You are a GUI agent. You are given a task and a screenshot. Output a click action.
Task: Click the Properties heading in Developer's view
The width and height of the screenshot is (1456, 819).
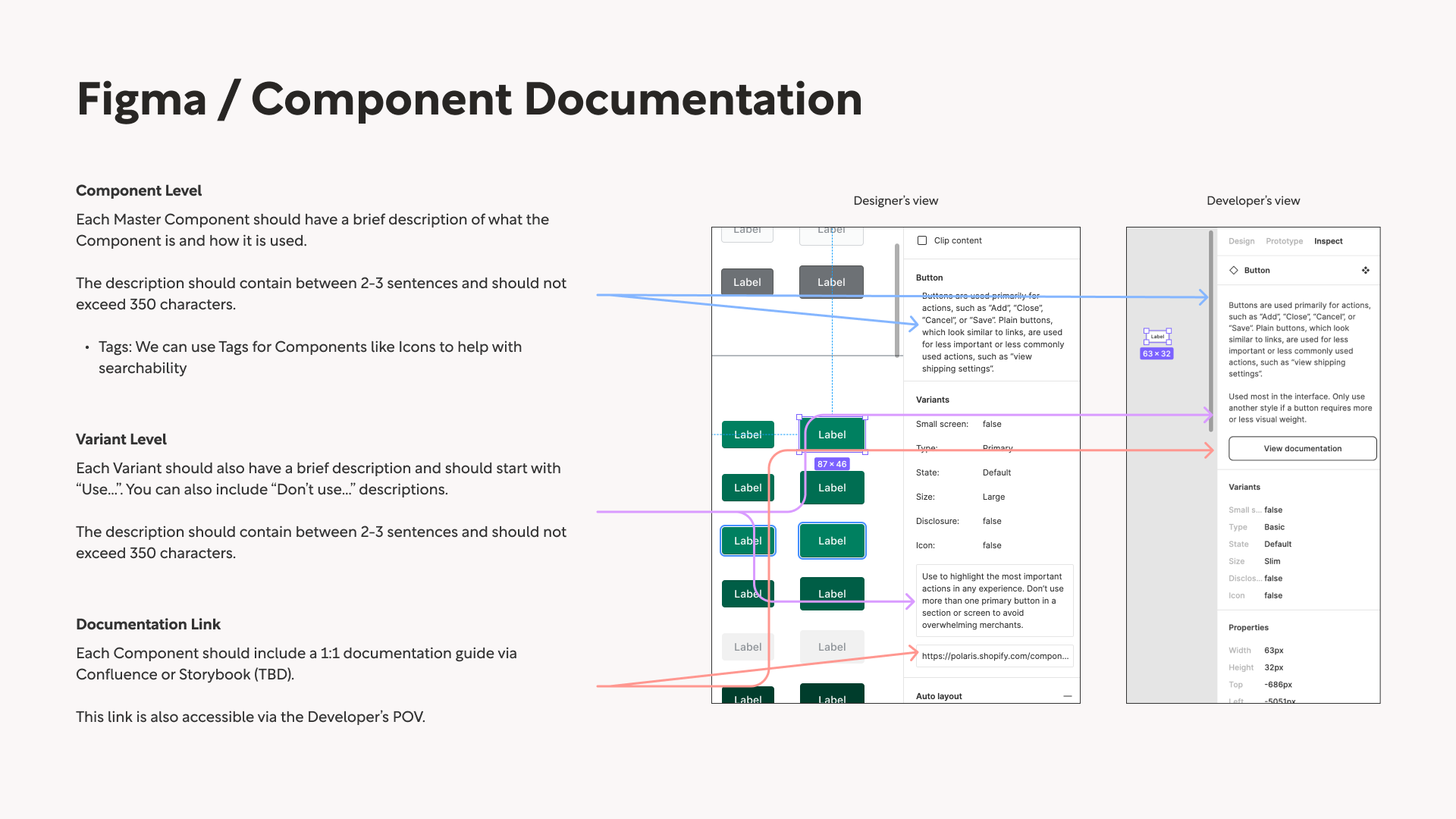coord(1248,628)
